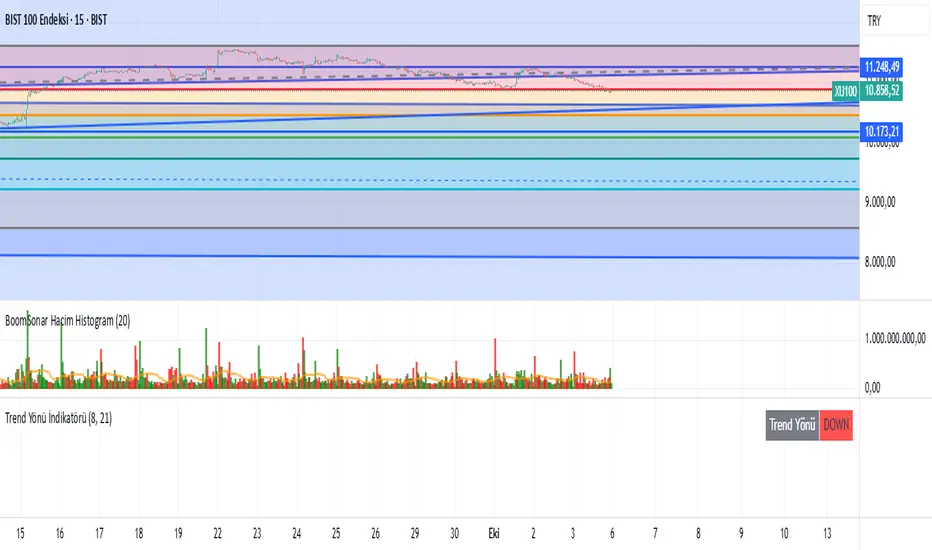Click the red DOWN trend cell
The image size is (932, 550).
(x=836, y=425)
